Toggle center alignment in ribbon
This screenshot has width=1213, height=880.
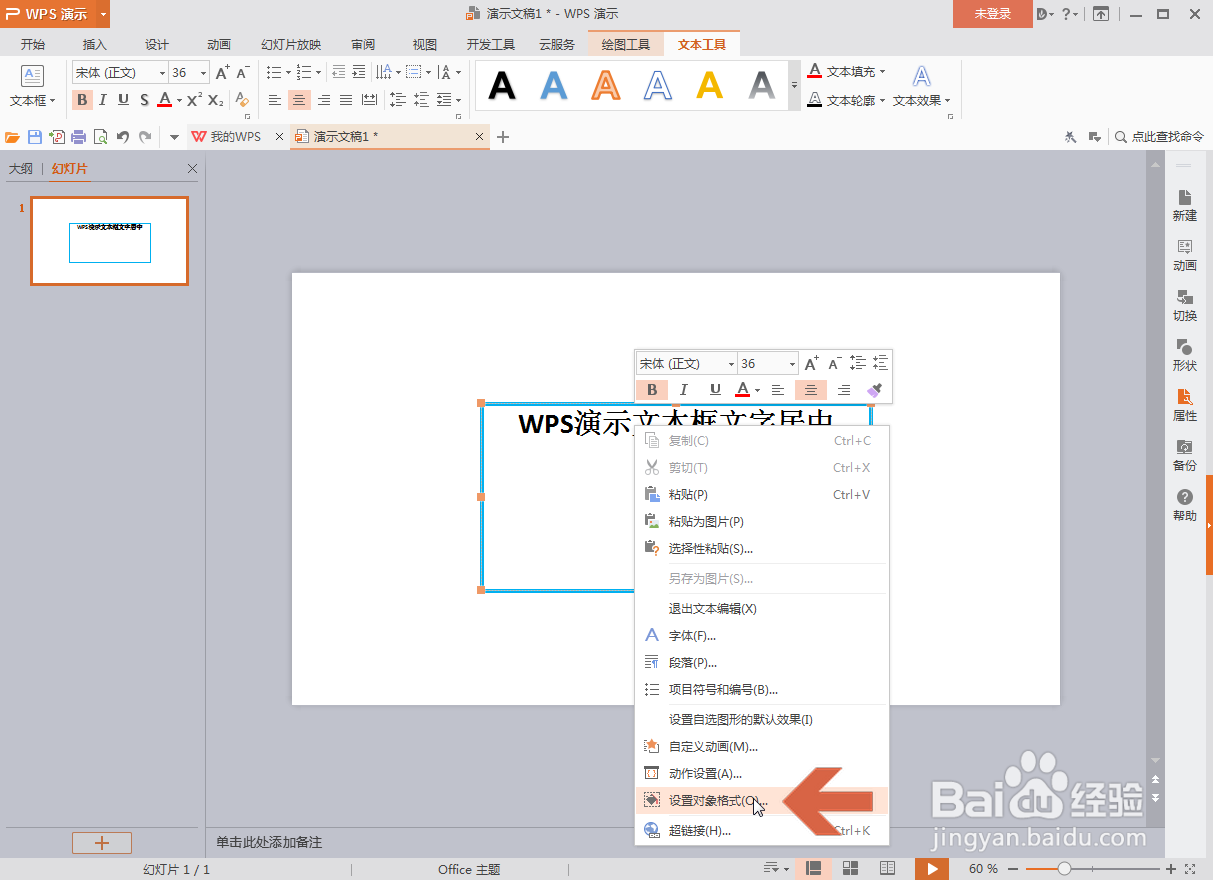click(x=299, y=100)
